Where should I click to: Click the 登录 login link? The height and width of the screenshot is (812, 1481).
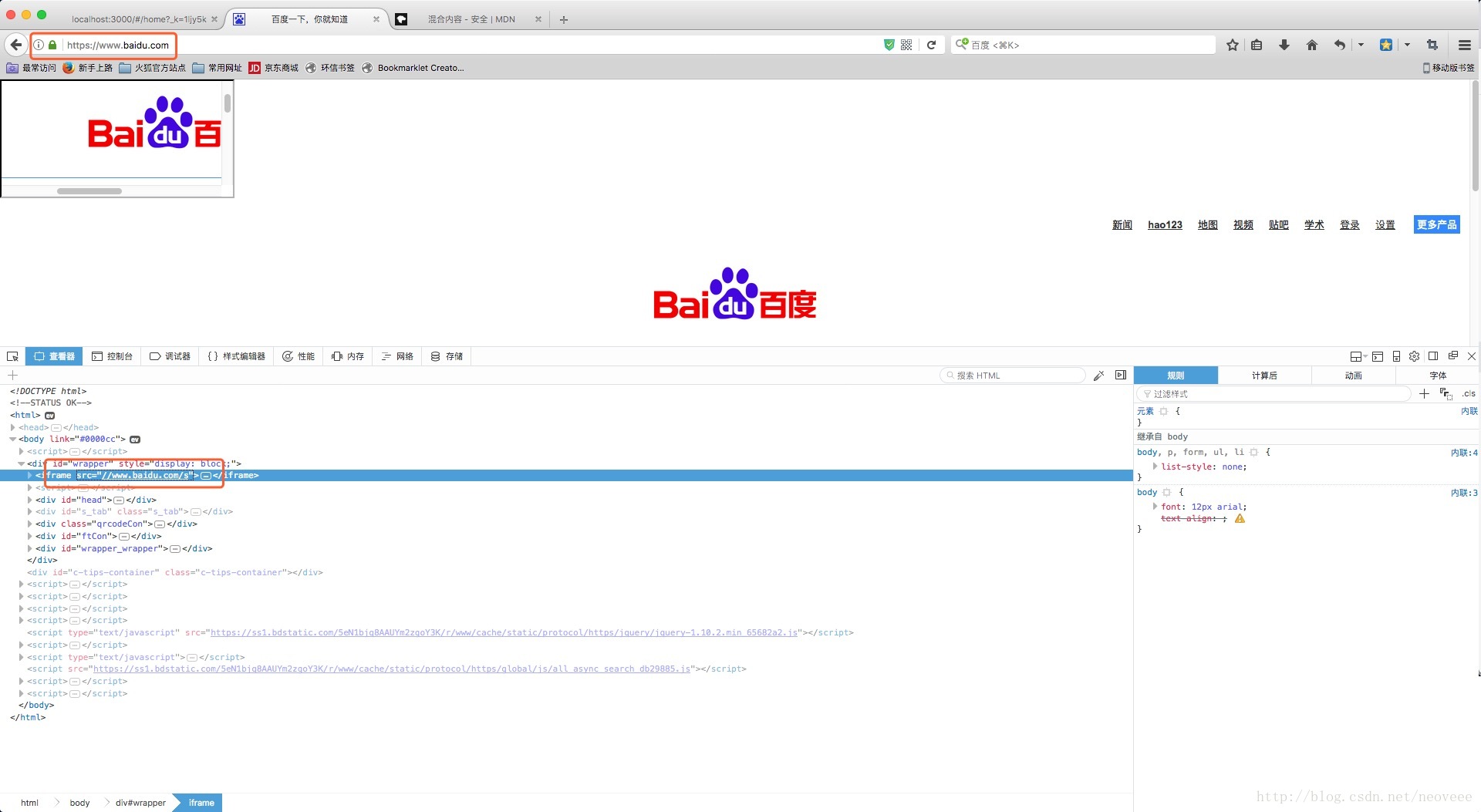pos(1350,225)
